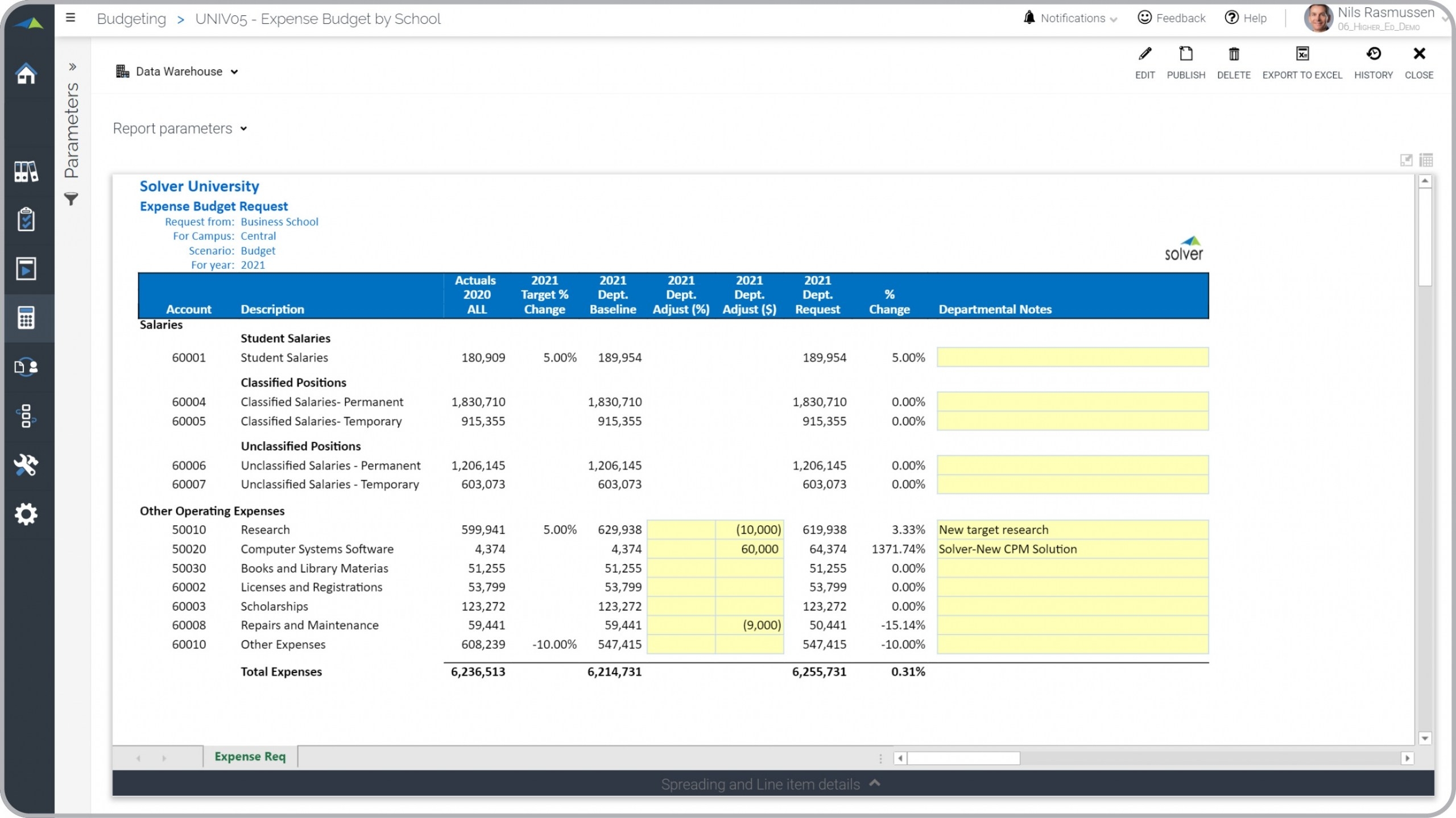Click the Delete trash icon
1456x818 pixels.
1233,55
